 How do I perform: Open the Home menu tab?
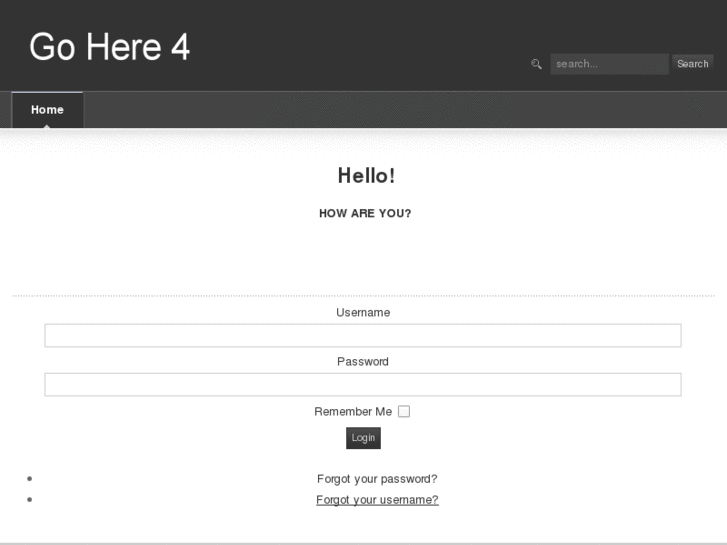(x=47, y=110)
